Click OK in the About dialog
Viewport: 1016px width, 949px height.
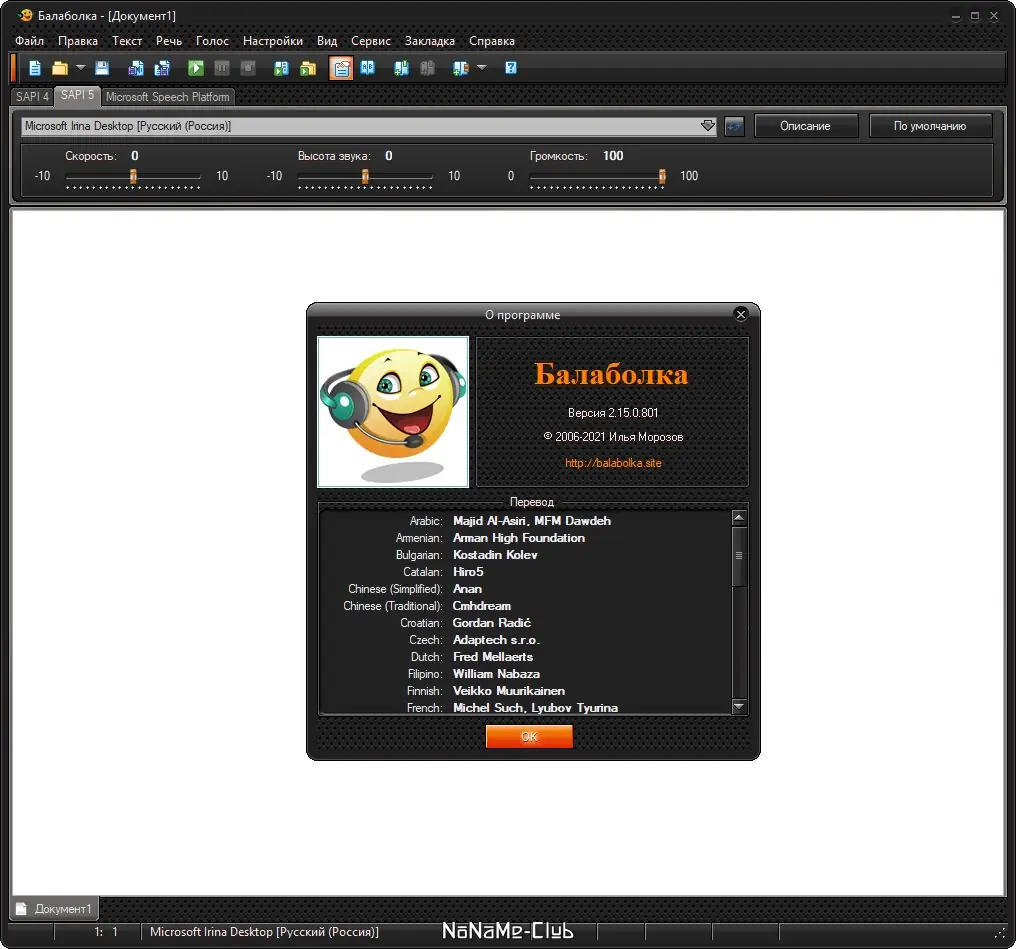coord(529,737)
